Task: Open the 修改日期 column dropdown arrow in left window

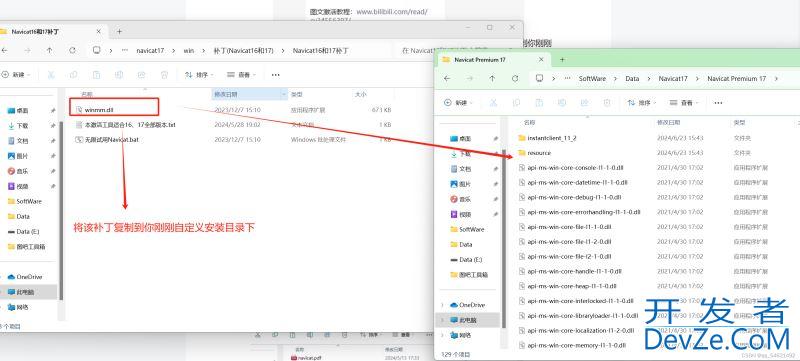Action: coord(284,94)
